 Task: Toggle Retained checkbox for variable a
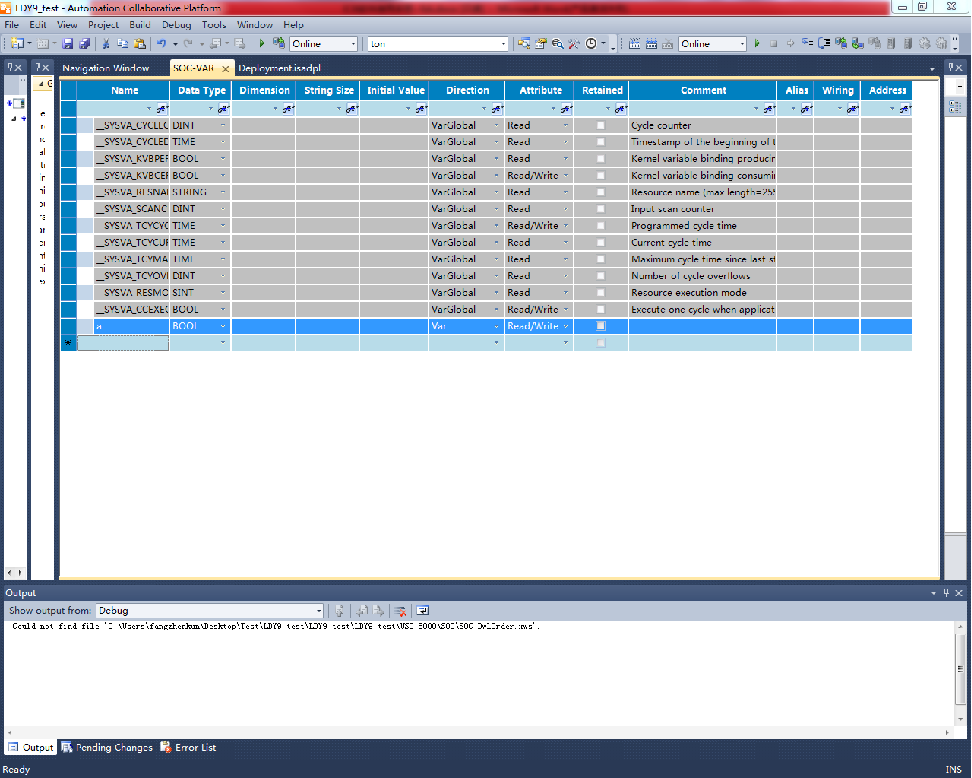point(601,326)
